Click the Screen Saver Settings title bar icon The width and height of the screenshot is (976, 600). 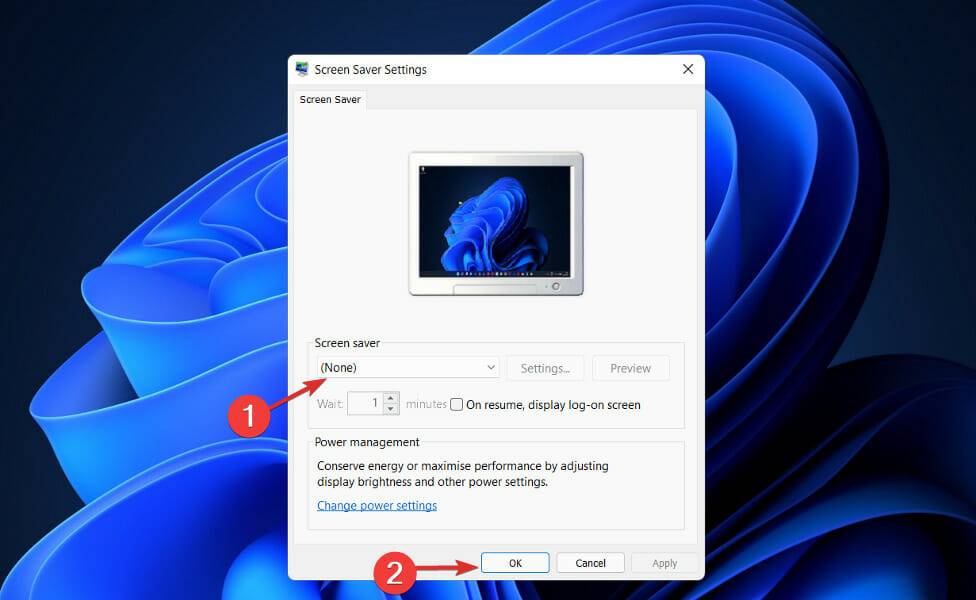[x=301, y=69]
